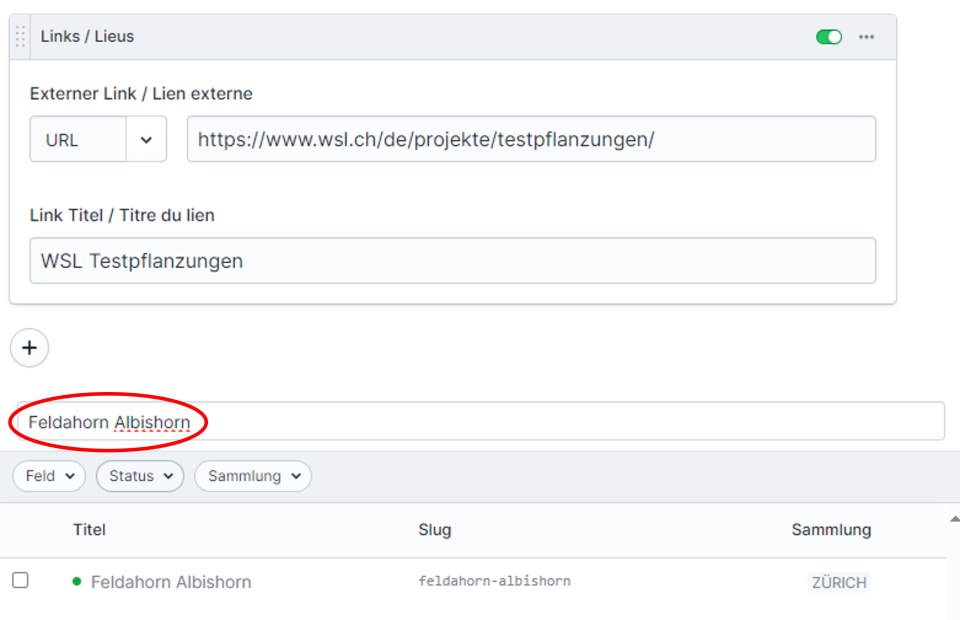Focus the Link Titel field containing WSL Testpflanzungen
This screenshot has width=960, height=620.
coord(452,261)
